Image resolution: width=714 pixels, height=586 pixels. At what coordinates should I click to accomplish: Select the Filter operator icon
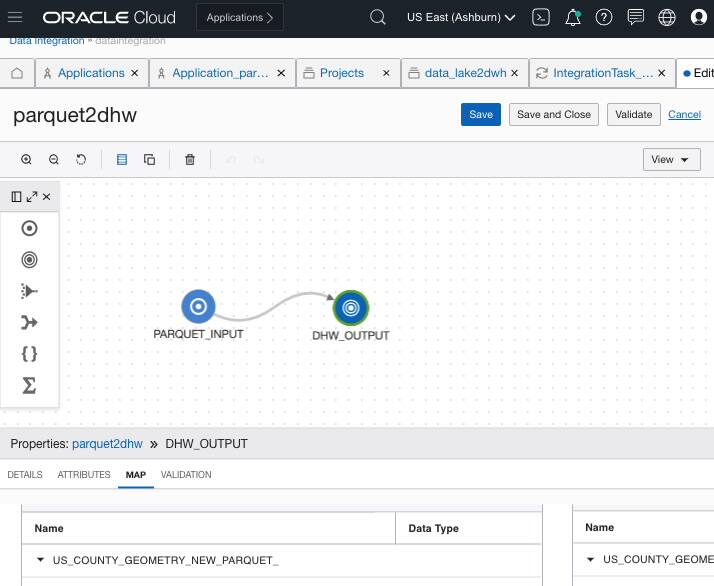[x=29, y=291]
